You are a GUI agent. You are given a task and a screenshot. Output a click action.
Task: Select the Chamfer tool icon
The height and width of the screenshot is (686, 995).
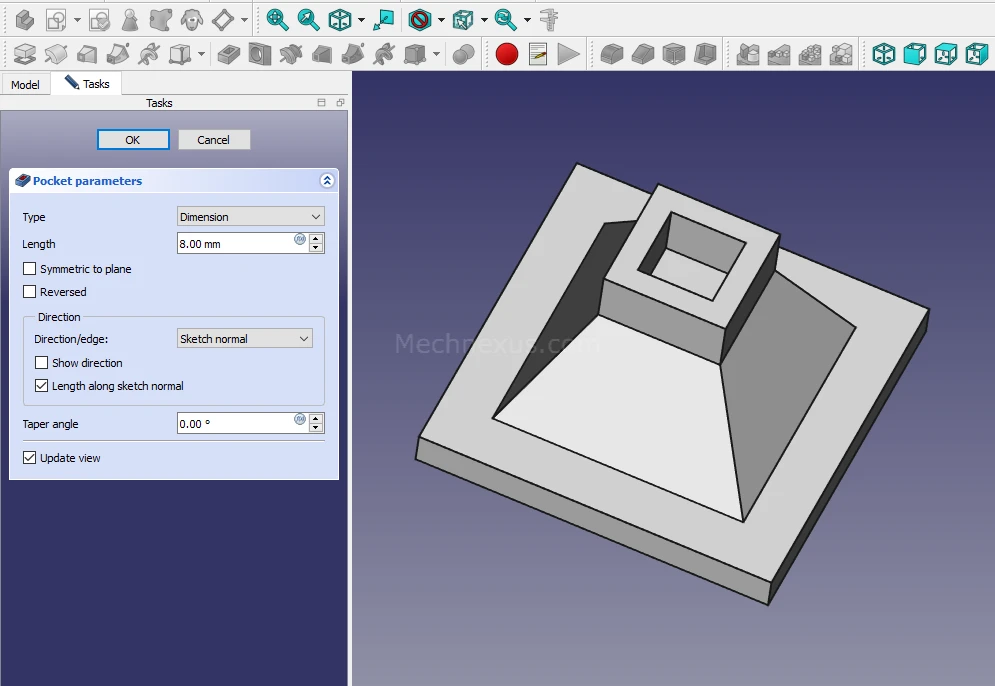643,54
